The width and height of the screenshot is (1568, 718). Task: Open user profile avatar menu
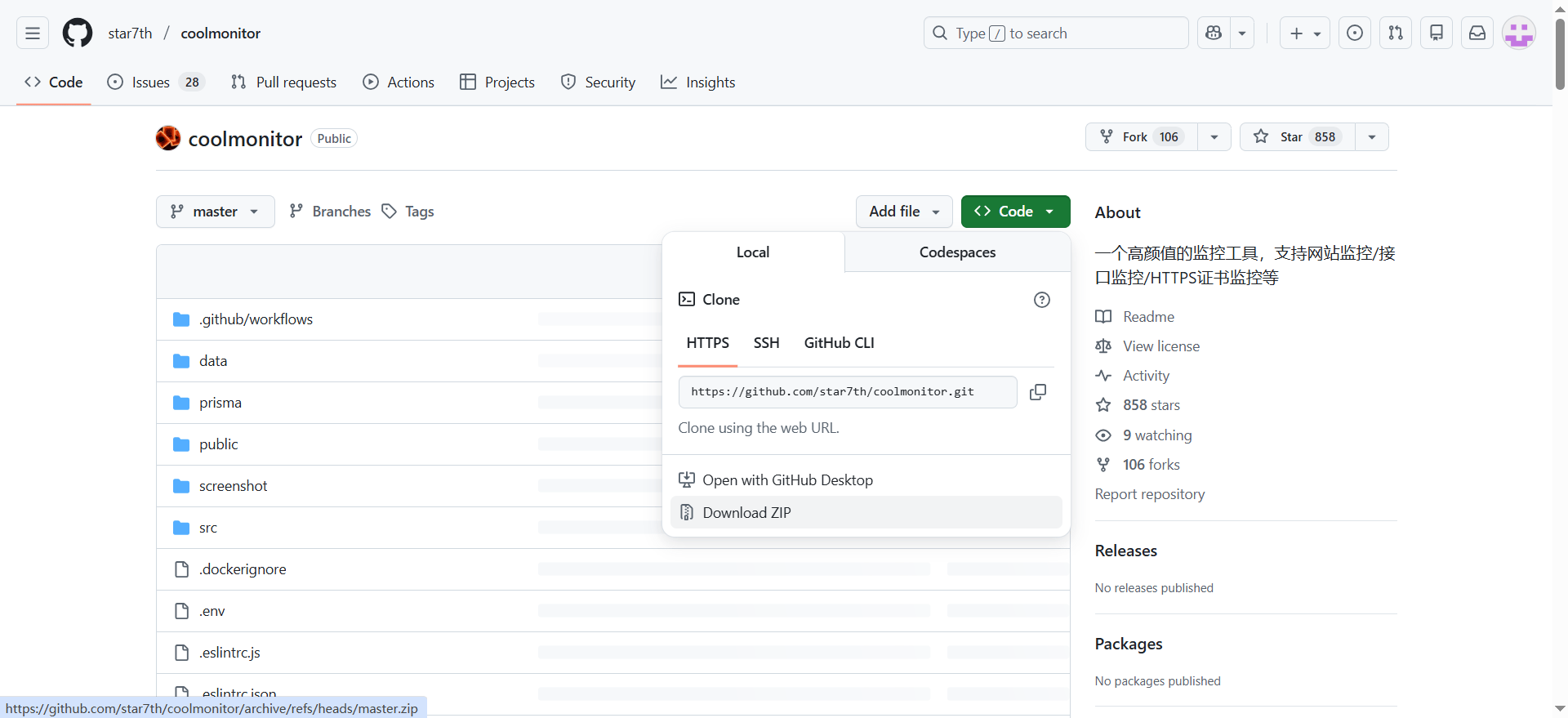[x=1518, y=33]
